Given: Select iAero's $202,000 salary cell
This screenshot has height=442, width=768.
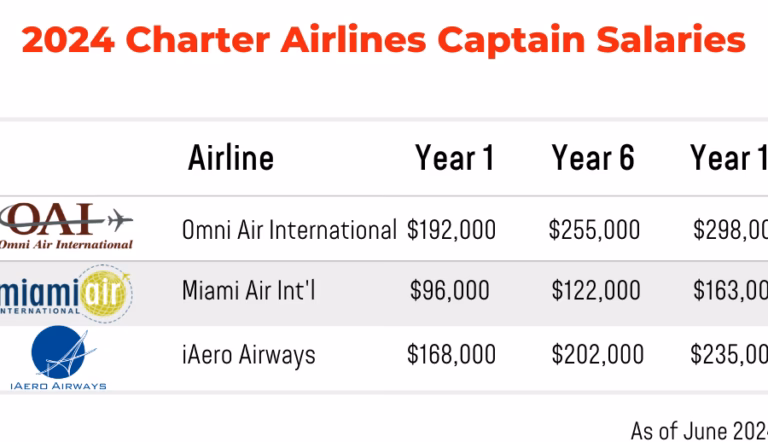Looking at the screenshot, I should (x=596, y=353).
